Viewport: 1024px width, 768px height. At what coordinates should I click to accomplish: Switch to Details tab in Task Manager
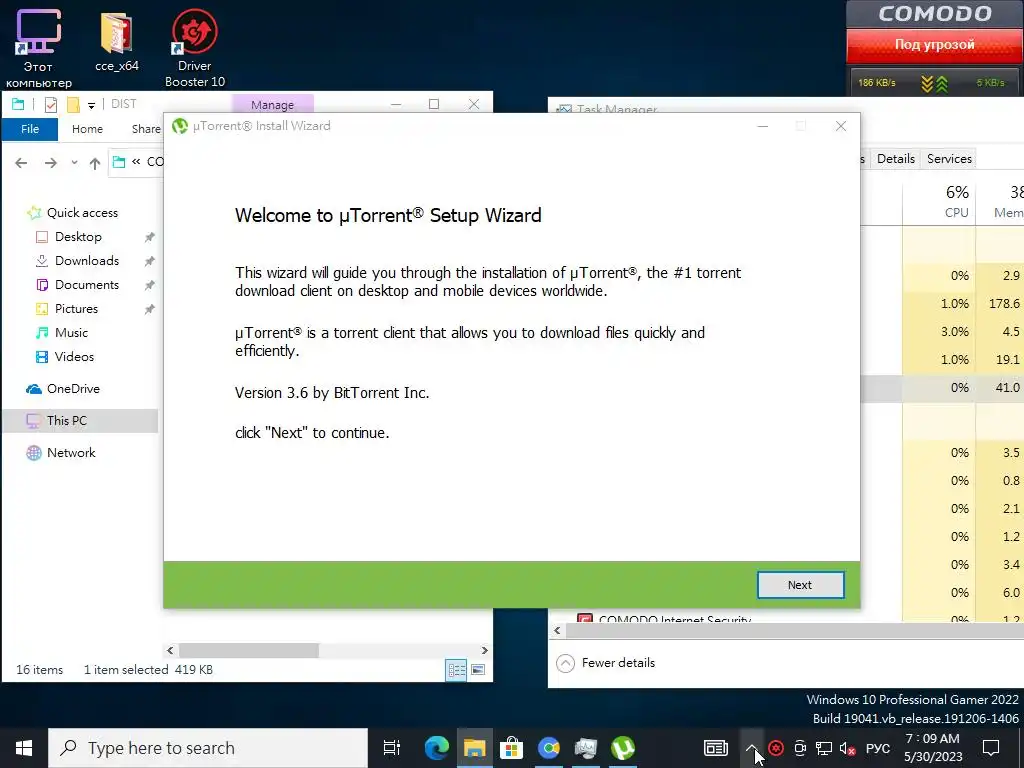coord(895,159)
